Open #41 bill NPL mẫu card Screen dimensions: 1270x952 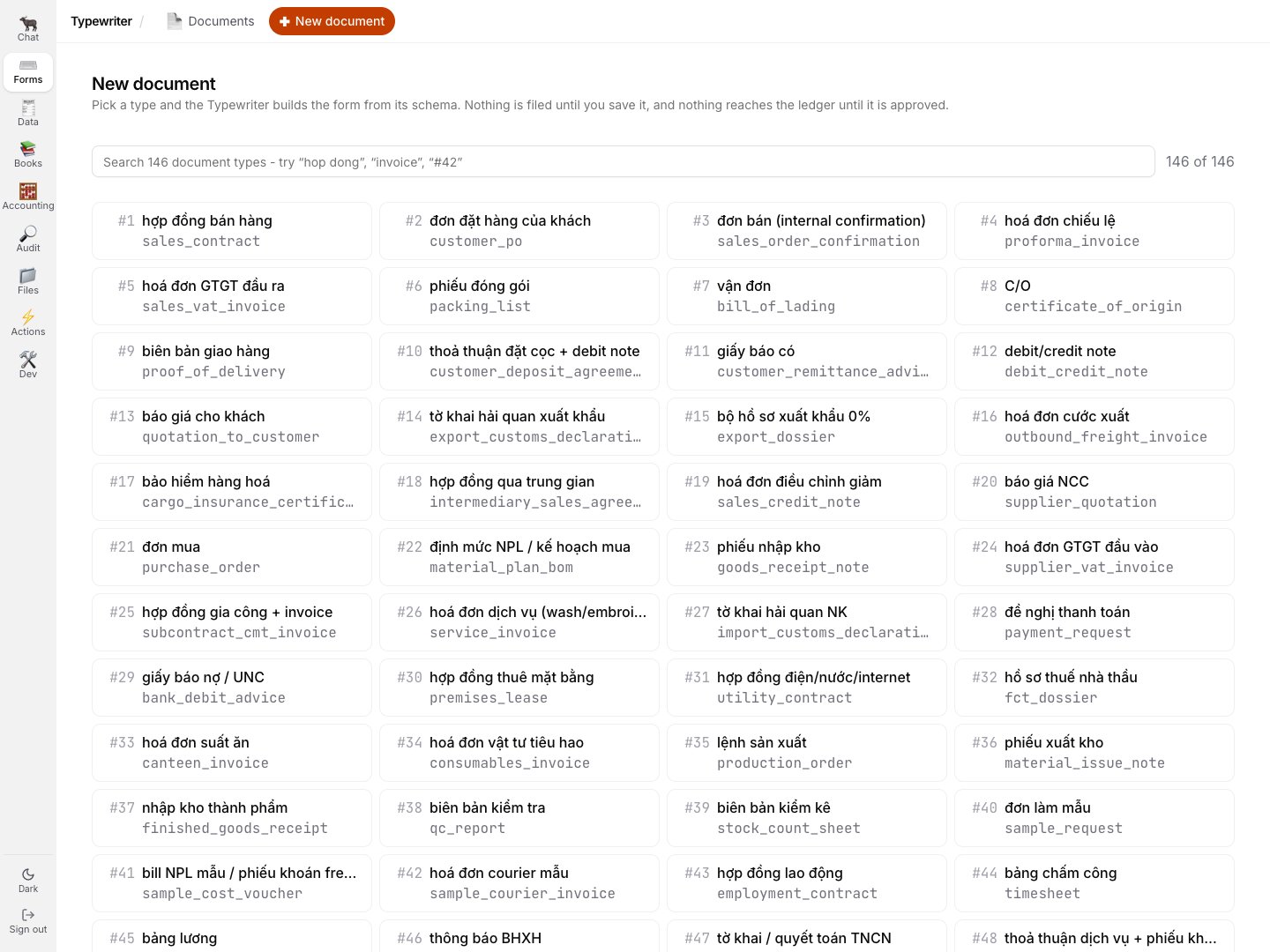232,883
